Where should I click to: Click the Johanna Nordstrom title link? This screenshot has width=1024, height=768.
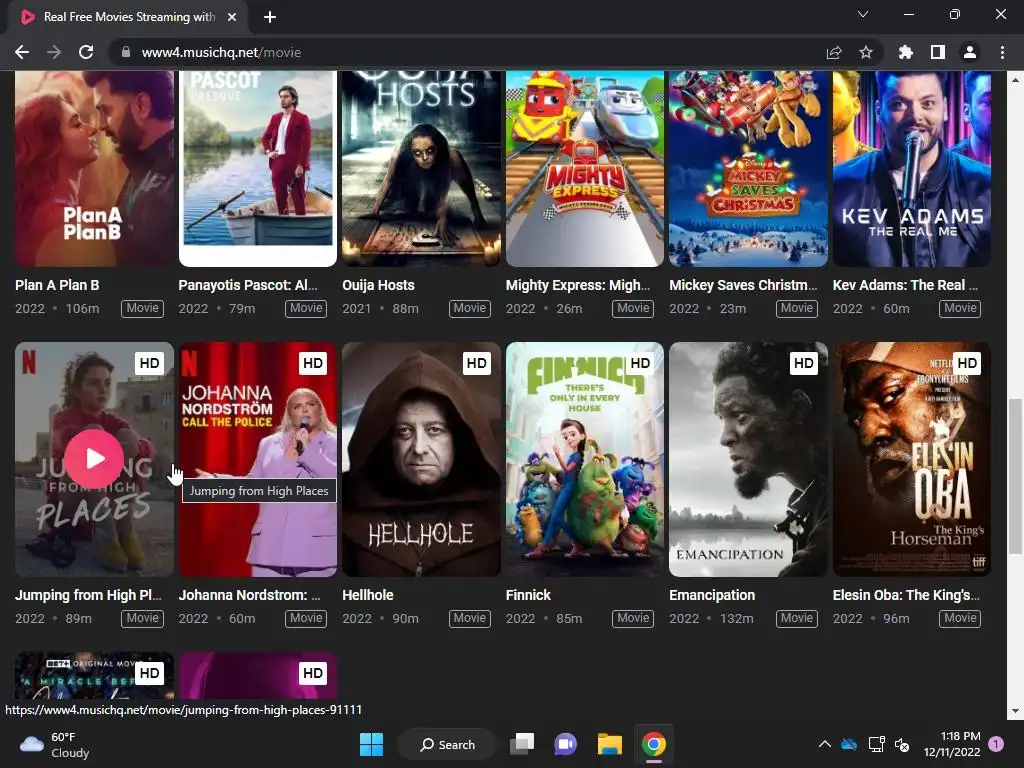click(x=249, y=595)
